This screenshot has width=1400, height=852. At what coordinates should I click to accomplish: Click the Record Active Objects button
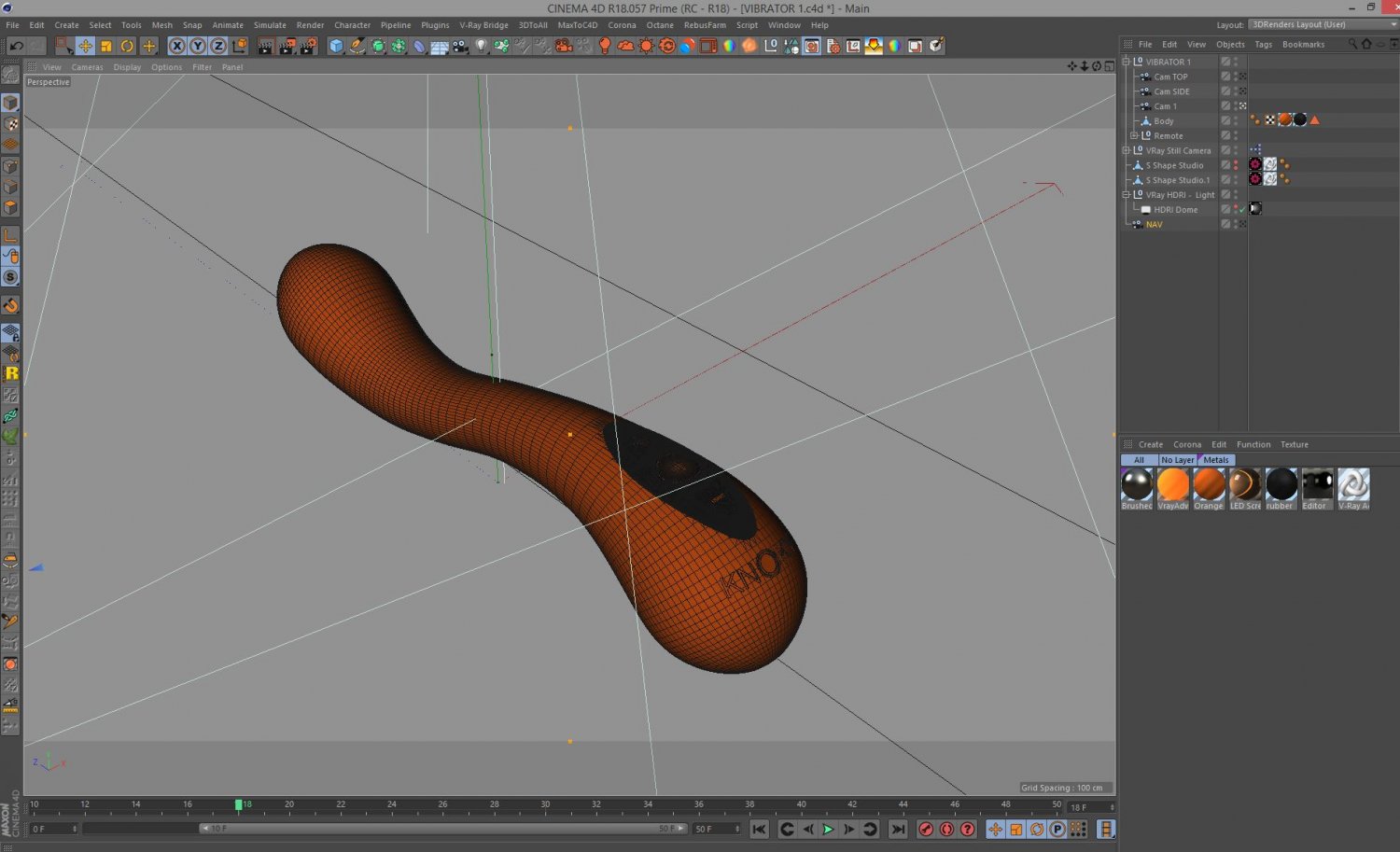coord(926,829)
